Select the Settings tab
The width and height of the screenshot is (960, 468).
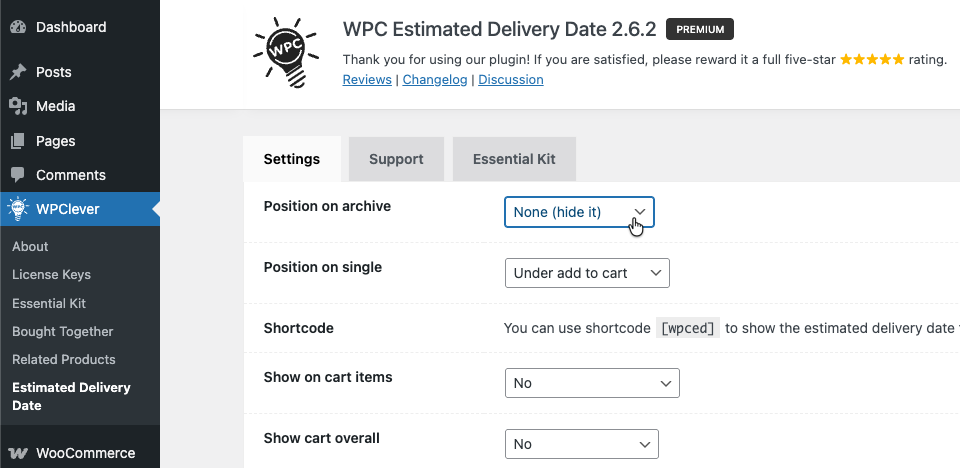(x=292, y=159)
